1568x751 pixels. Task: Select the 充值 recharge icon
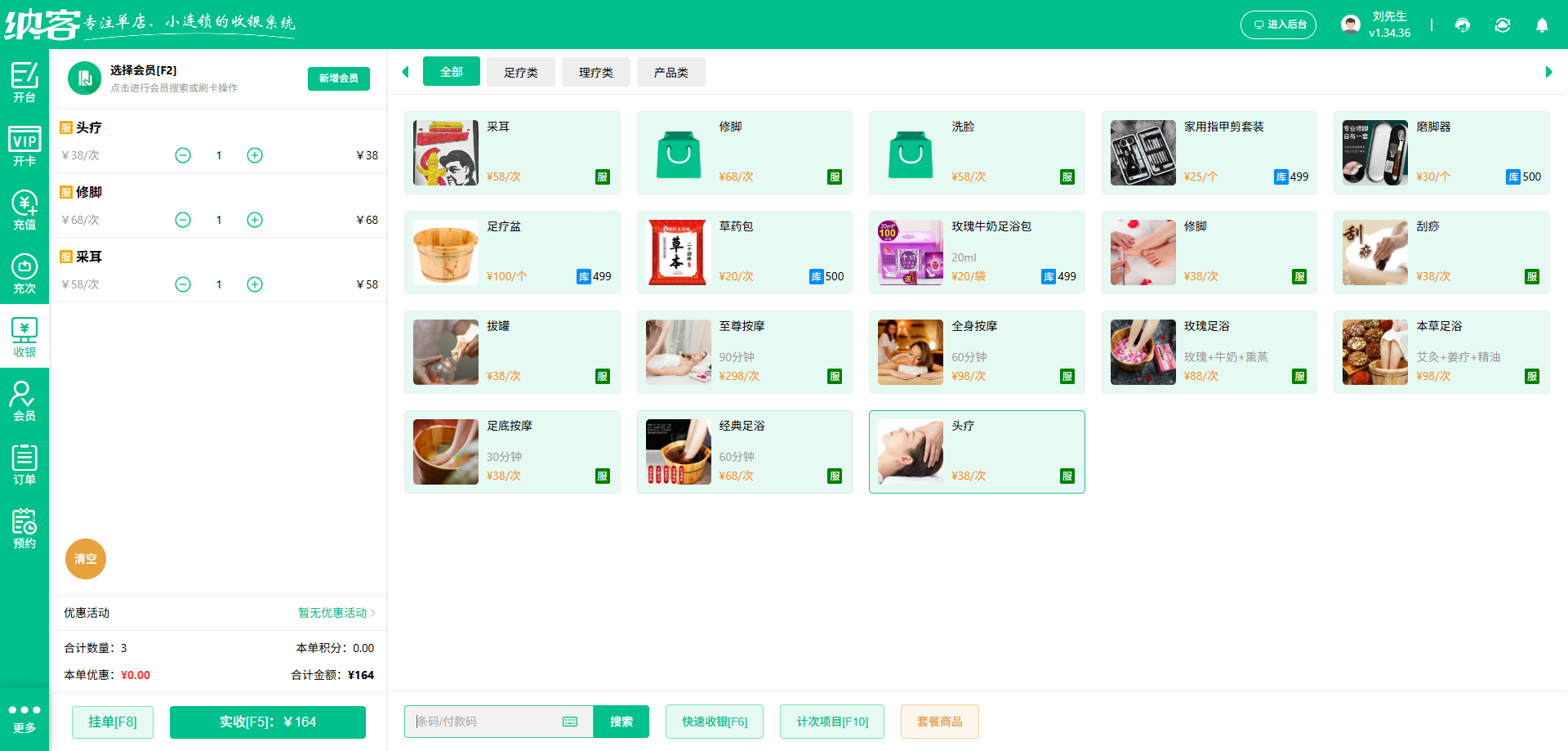click(x=24, y=207)
